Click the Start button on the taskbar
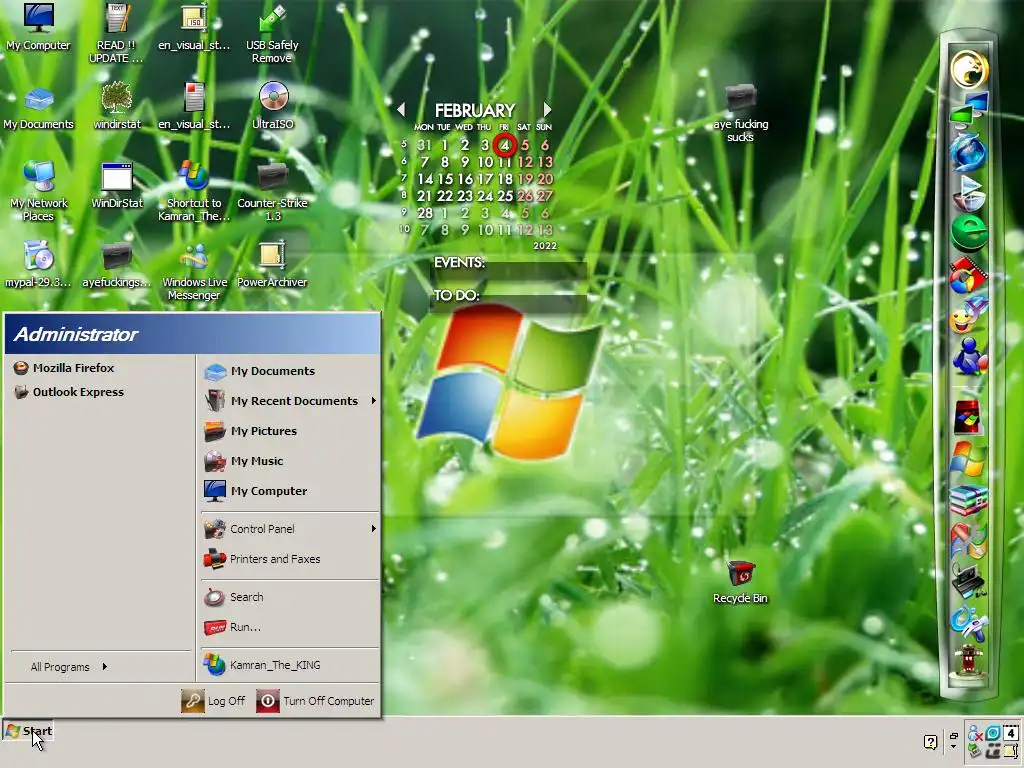Viewport: 1024px width, 768px height. click(28, 731)
